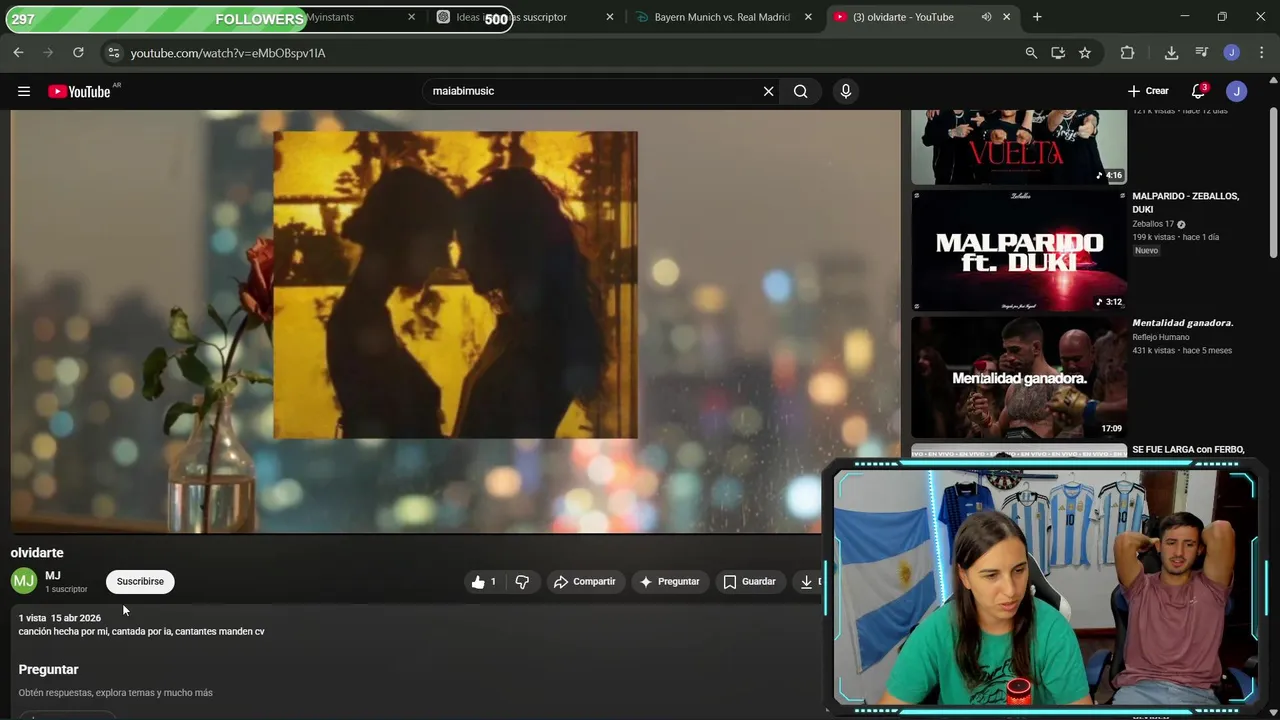Open the MALPARIDO ft. DUKI thumbnail

[x=1019, y=250]
